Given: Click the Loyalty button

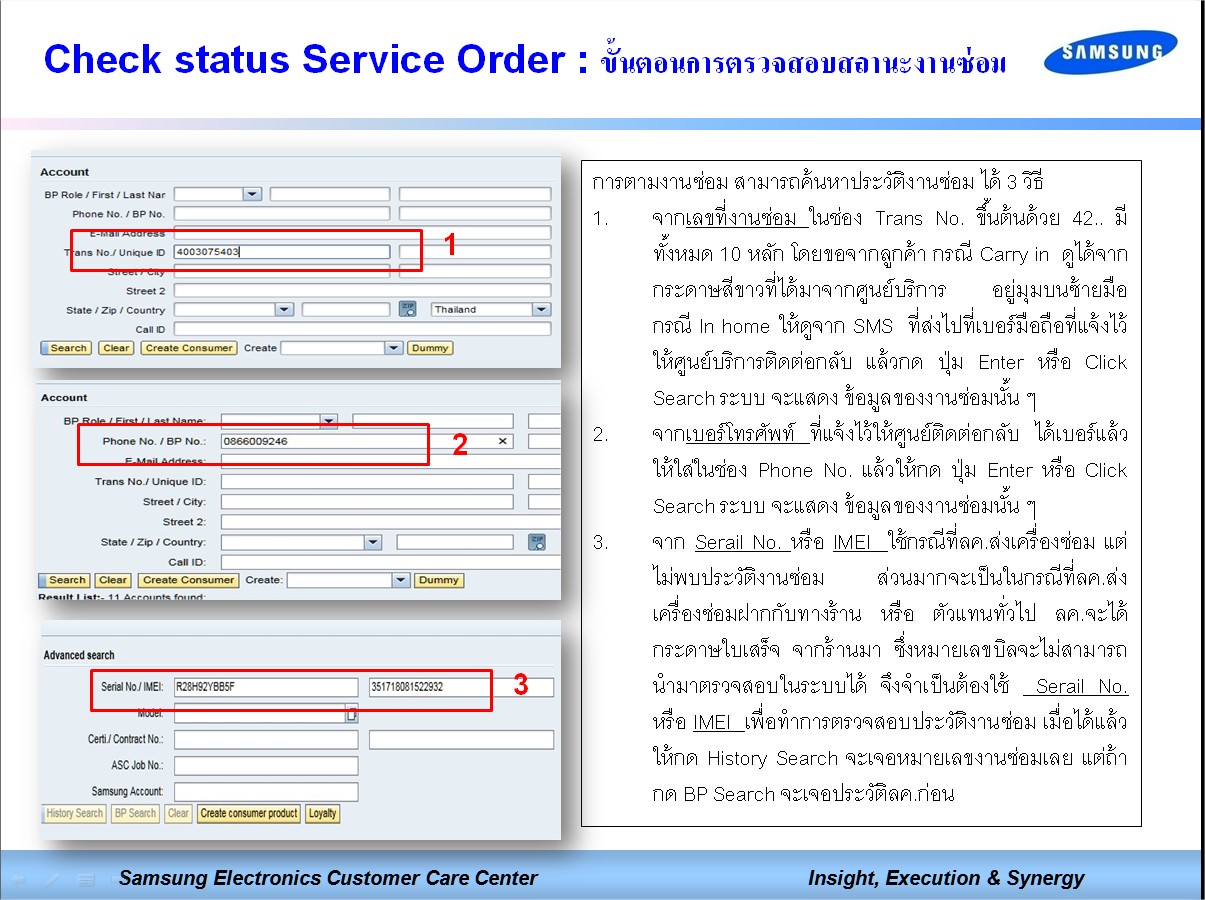Looking at the screenshot, I should 322,813.
